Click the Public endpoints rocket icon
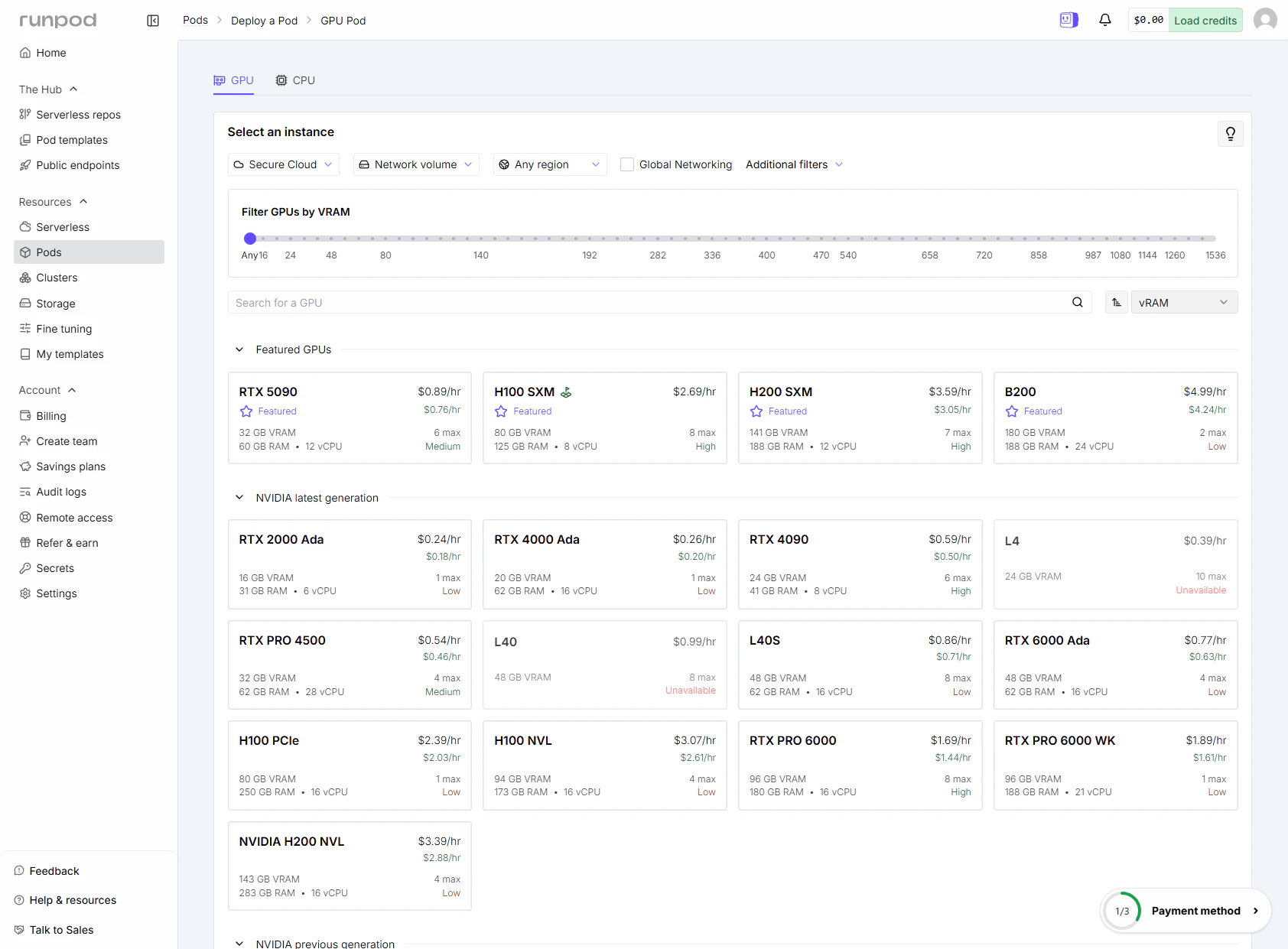This screenshot has width=1288, height=949. (25, 165)
